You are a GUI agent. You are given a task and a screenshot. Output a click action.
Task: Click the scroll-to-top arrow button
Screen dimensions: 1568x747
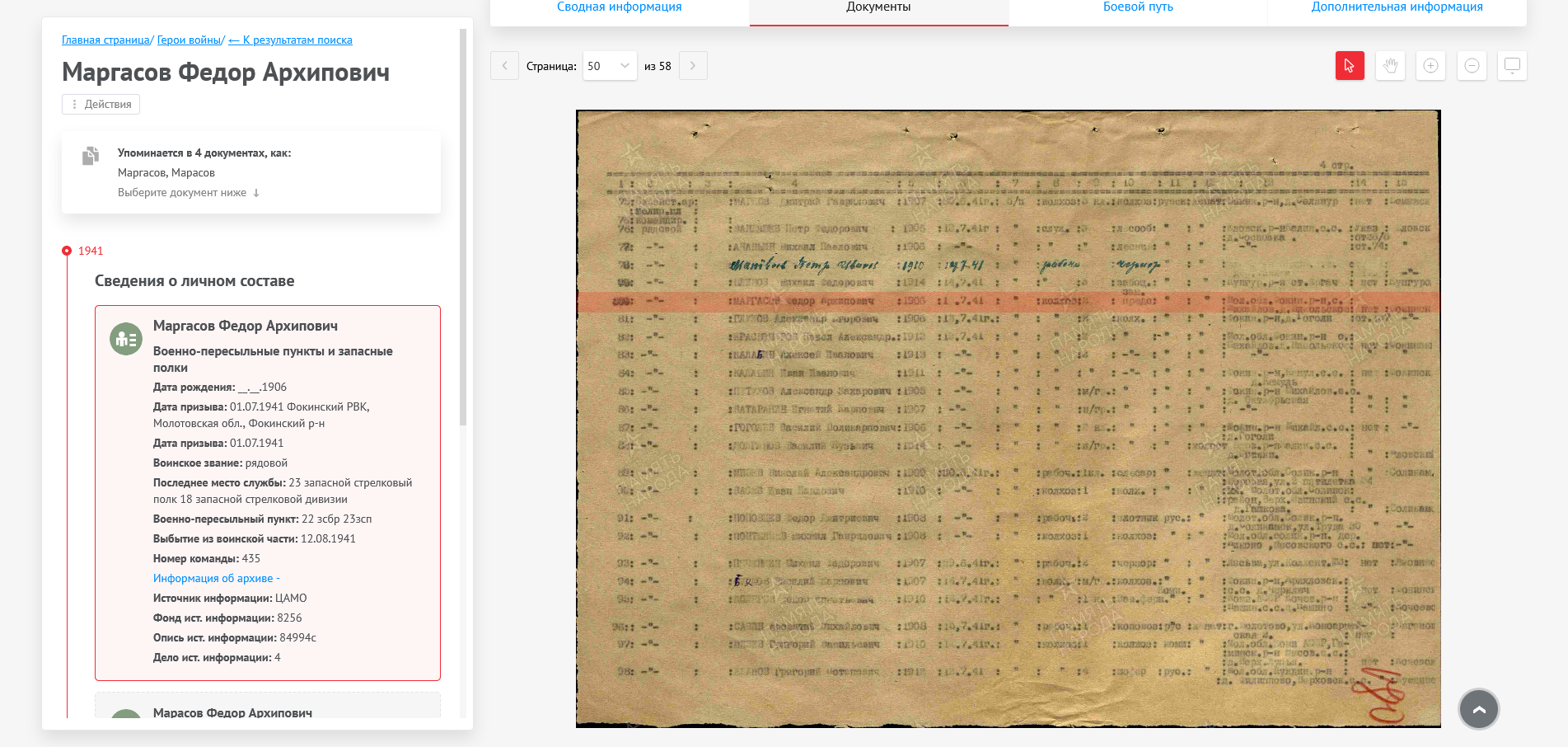click(x=1478, y=709)
